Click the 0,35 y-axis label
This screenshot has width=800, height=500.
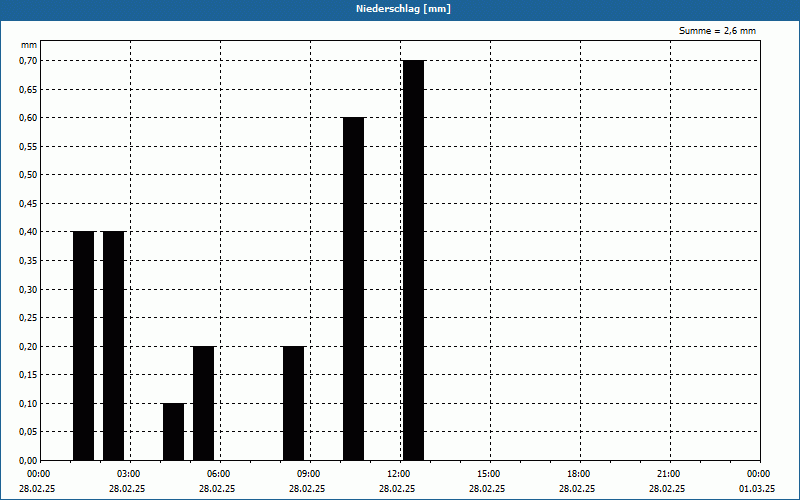point(28,261)
